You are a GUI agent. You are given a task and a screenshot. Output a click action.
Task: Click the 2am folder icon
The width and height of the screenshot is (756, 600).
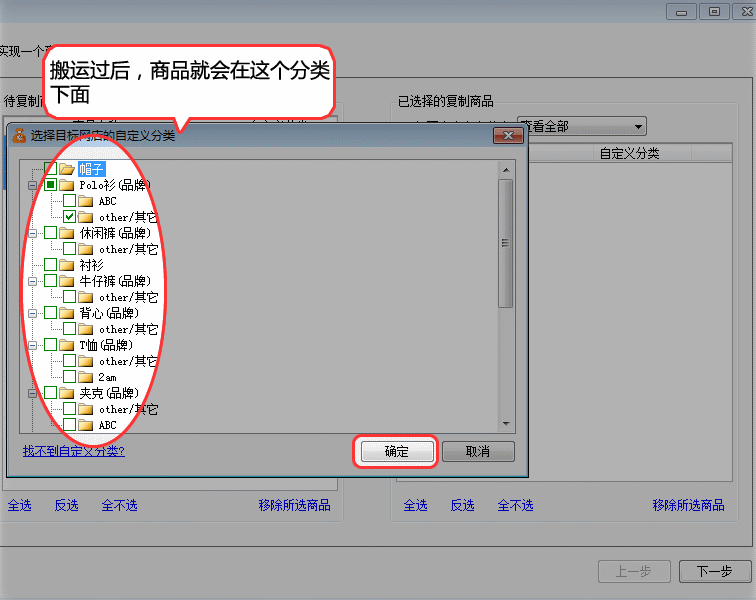point(85,377)
